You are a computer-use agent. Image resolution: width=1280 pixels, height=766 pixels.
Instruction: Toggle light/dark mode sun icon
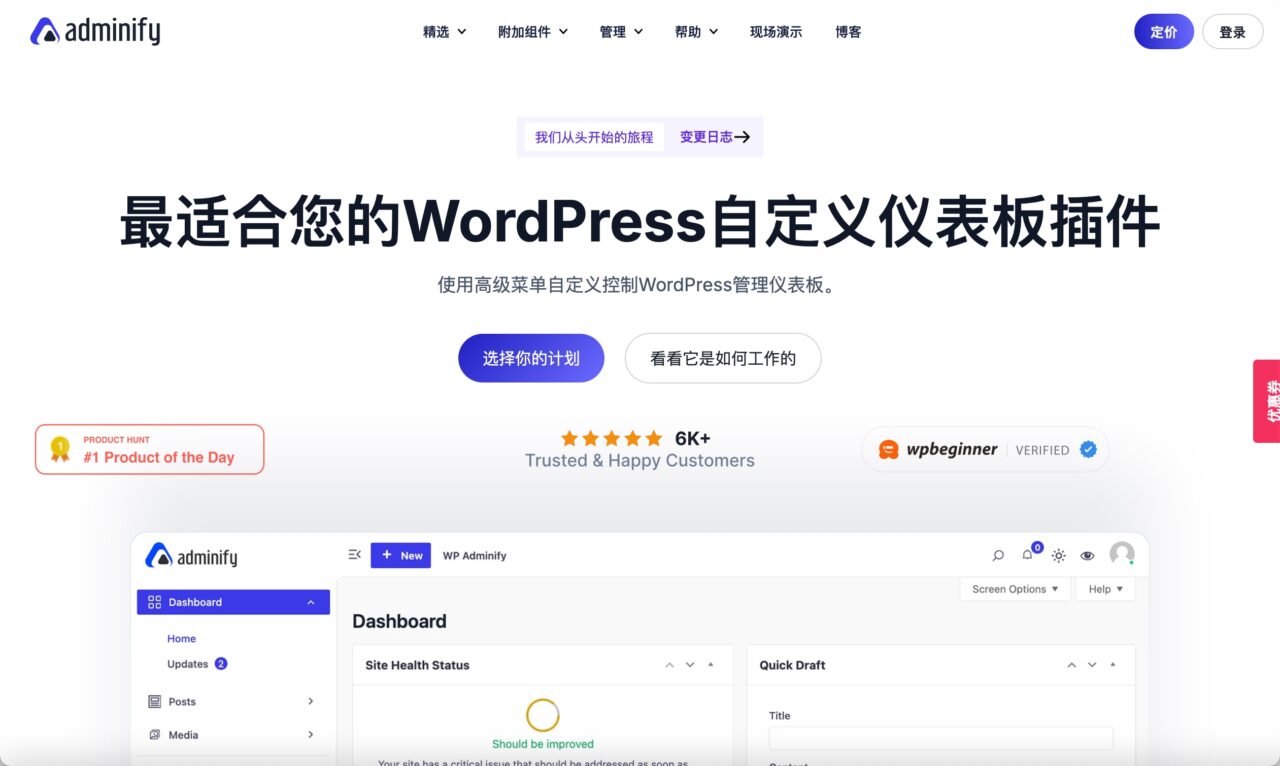tap(1058, 555)
